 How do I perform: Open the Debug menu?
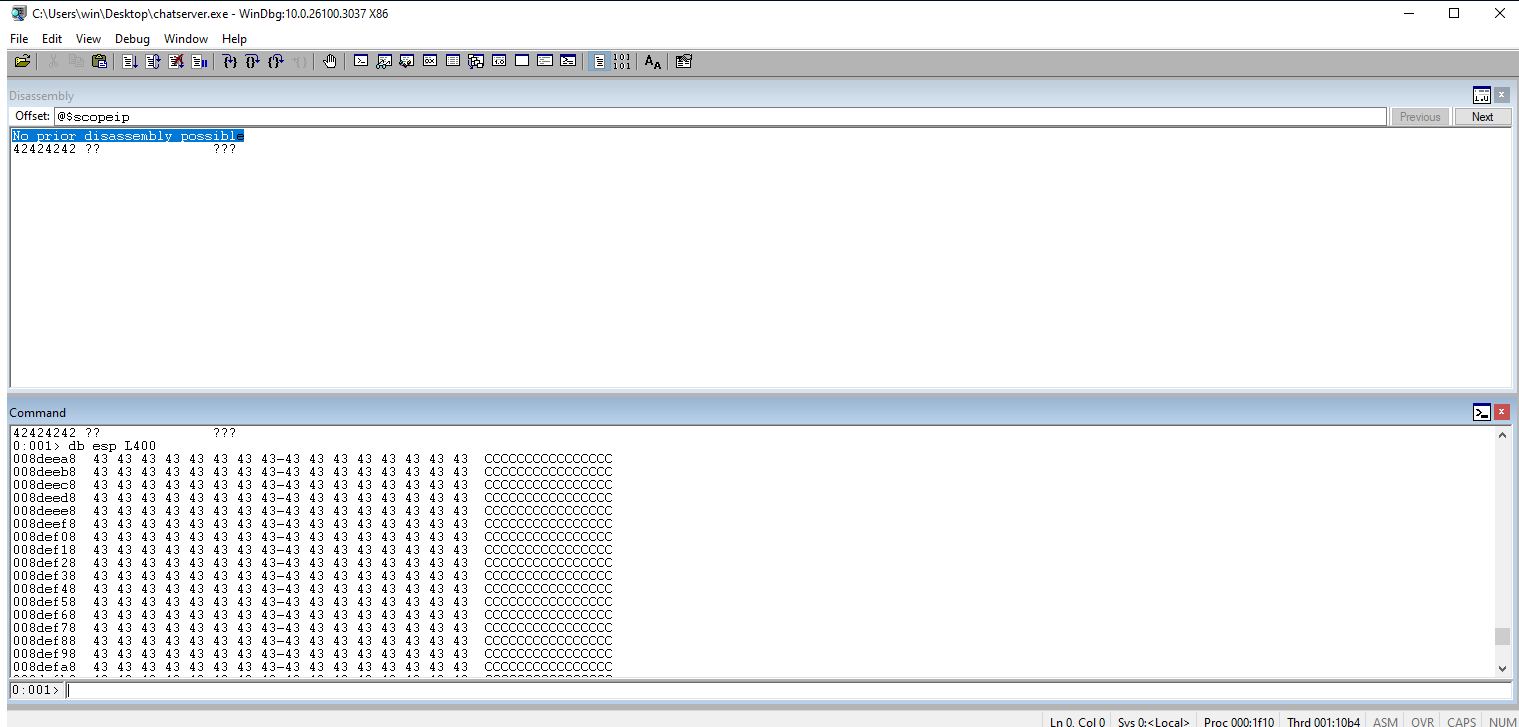[x=132, y=39]
